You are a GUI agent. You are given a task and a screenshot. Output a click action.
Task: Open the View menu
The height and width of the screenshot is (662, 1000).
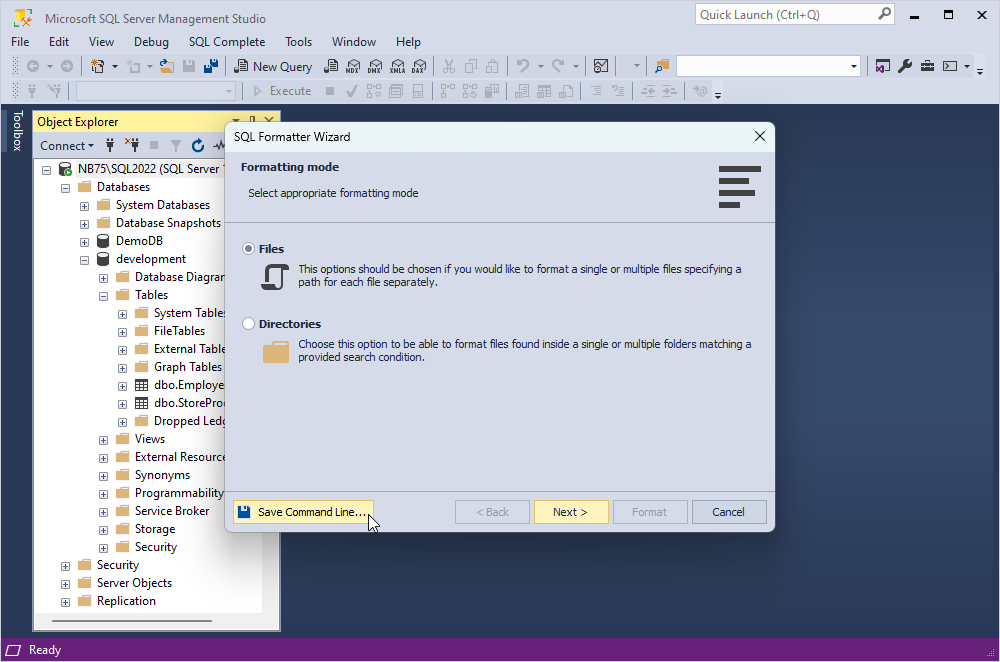tap(101, 41)
